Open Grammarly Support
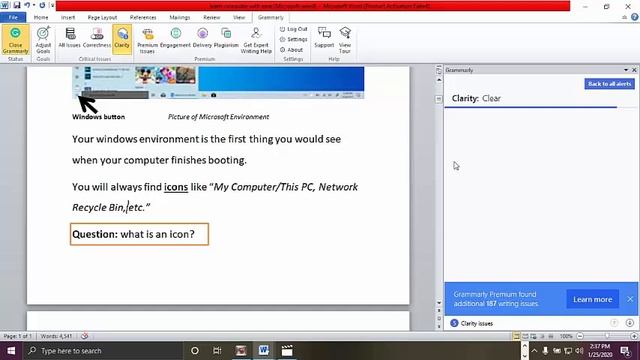The image size is (640, 360). 324,38
